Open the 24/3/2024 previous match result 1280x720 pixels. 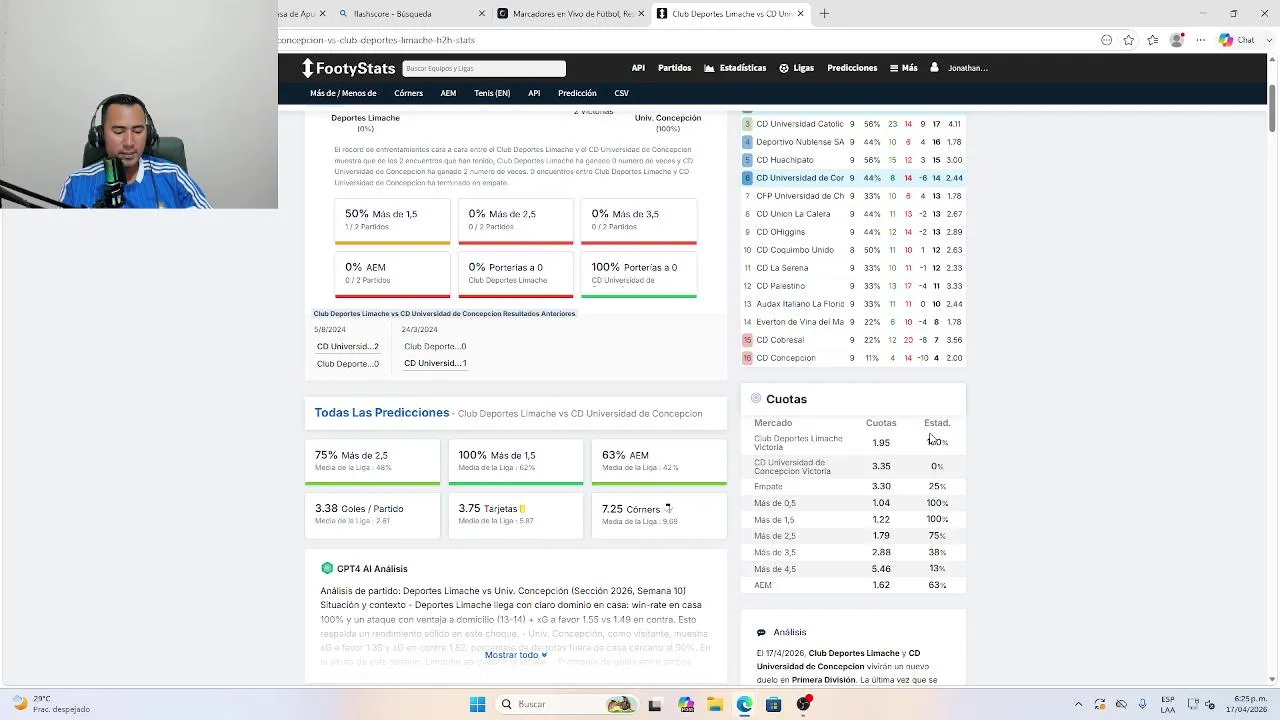point(435,346)
